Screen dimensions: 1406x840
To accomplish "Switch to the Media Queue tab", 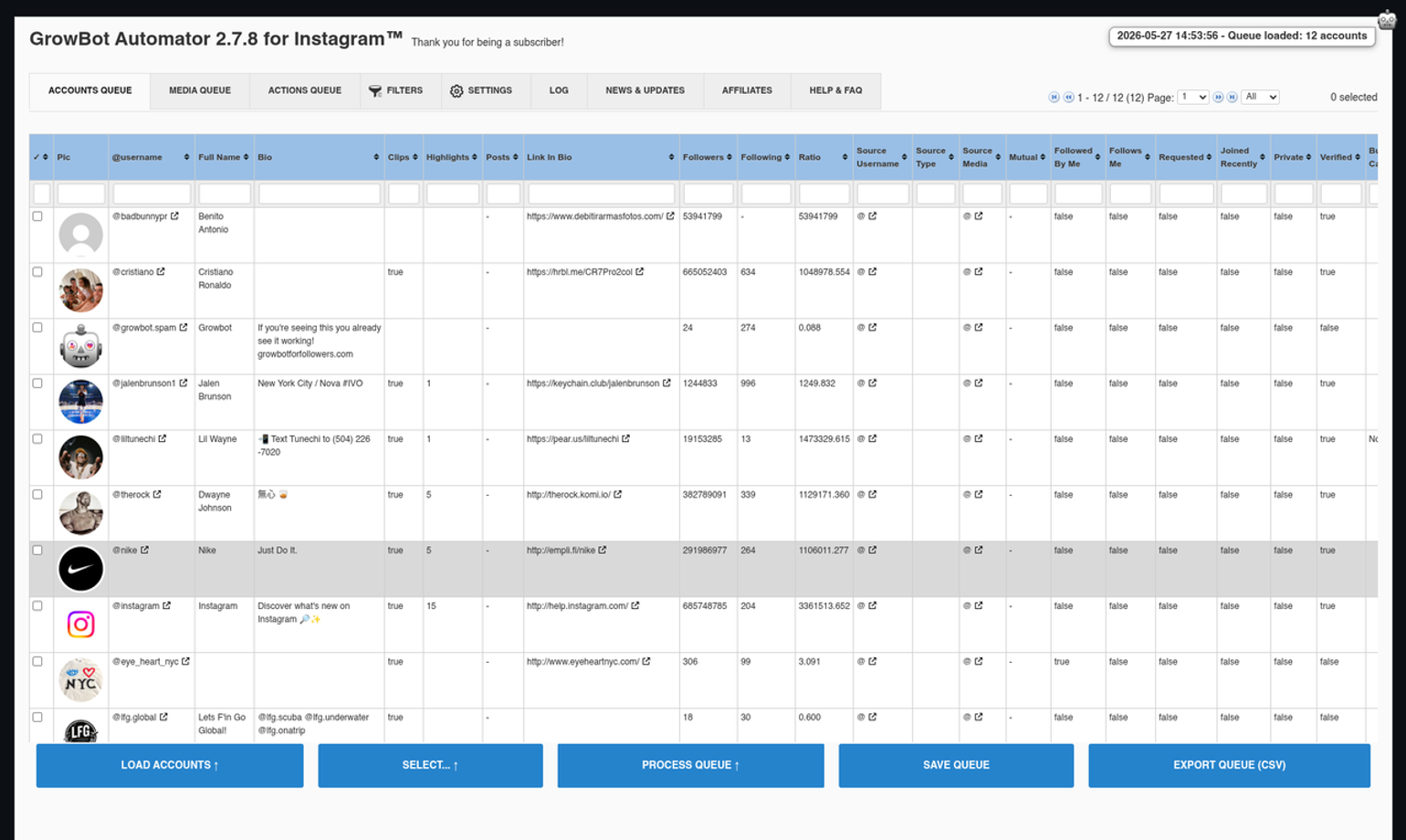I will click(200, 90).
